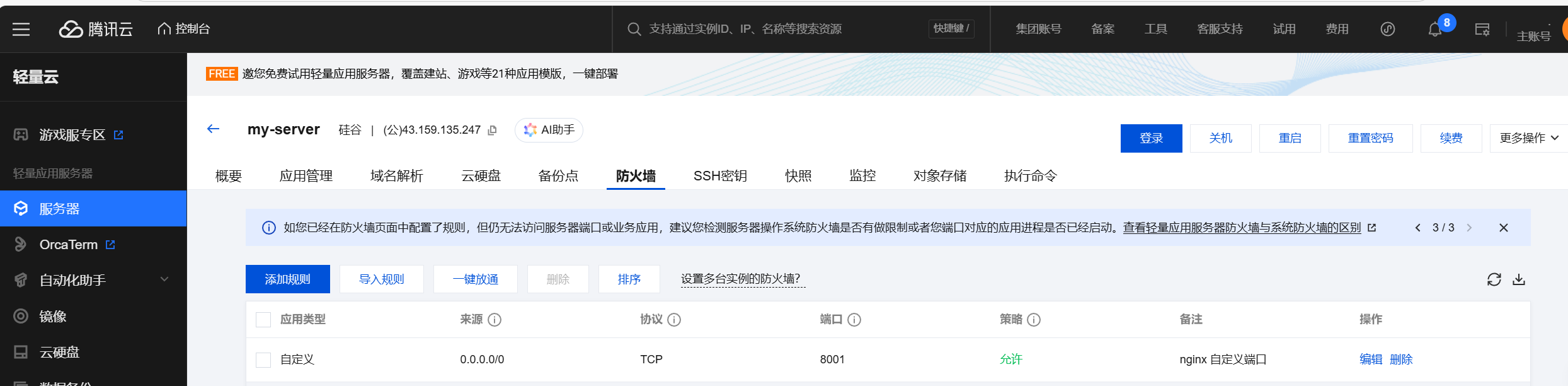The image size is (1568, 386).
Task: Switch to the 域名解析 tab
Action: pyautogui.click(x=397, y=176)
